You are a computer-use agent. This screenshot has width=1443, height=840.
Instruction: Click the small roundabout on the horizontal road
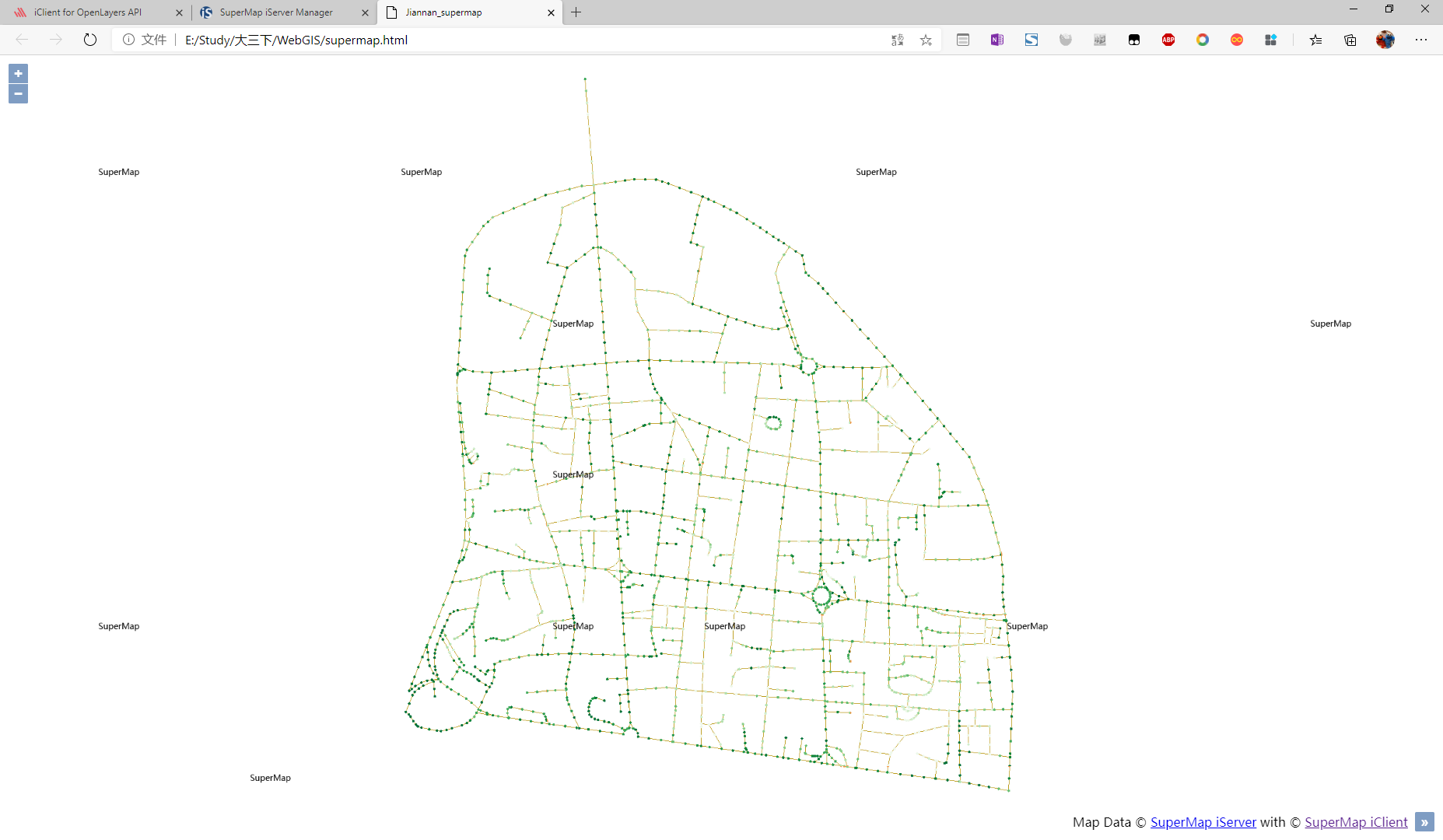click(x=808, y=366)
